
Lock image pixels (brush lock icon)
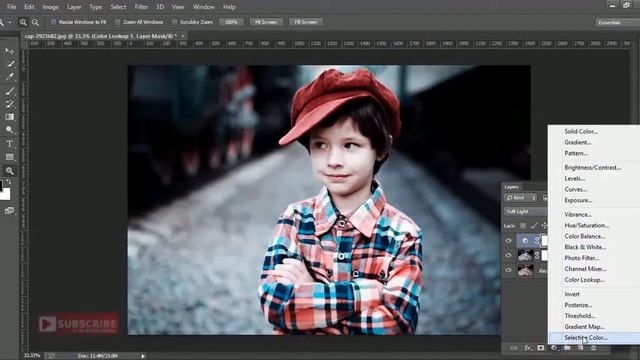tap(534, 226)
